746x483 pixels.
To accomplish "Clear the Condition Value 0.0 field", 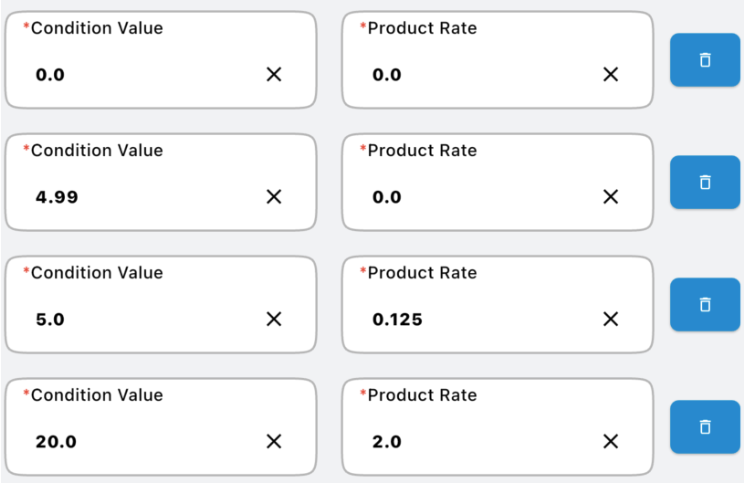I will point(274,74).
